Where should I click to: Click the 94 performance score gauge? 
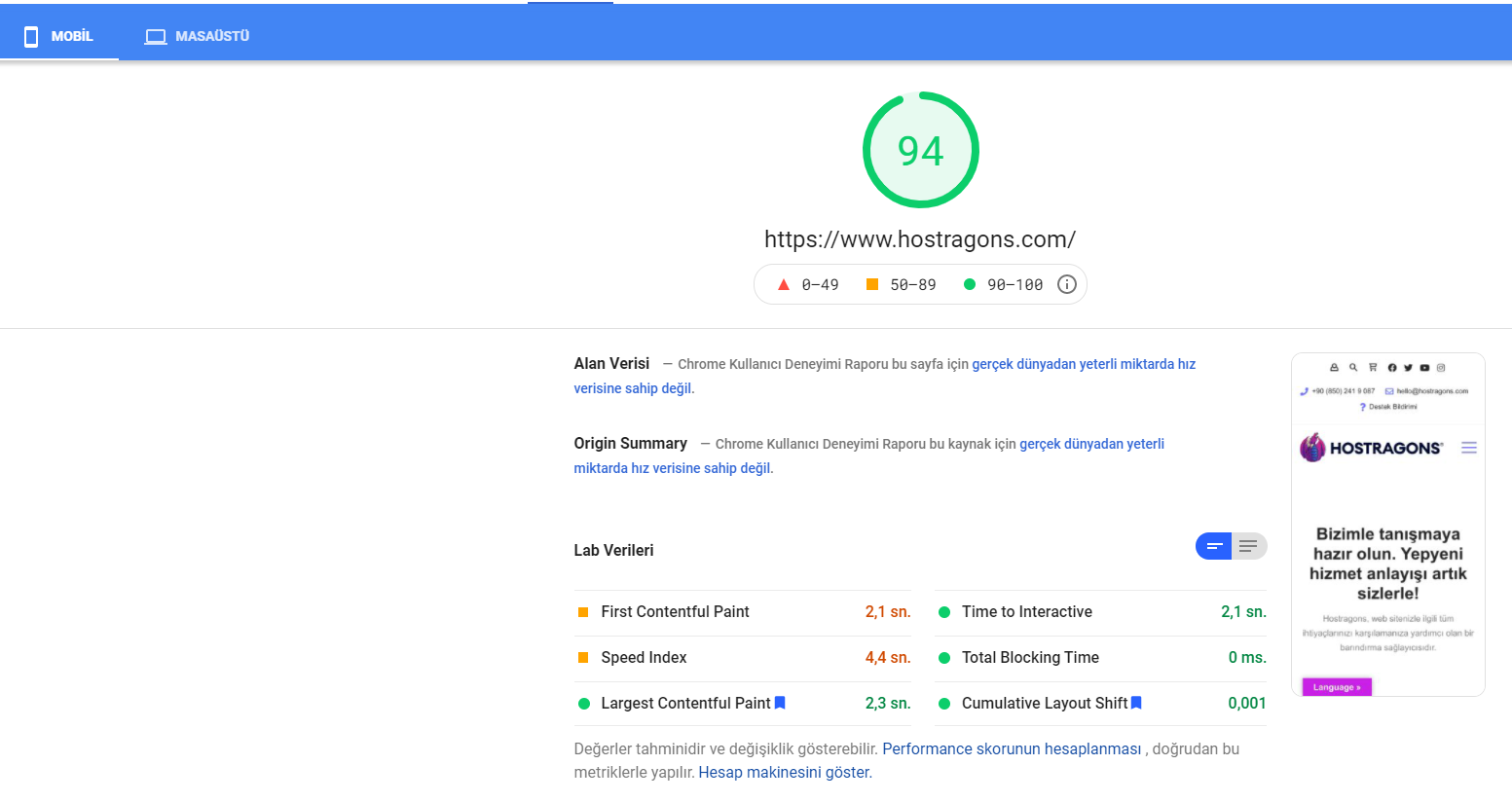tap(921, 150)
